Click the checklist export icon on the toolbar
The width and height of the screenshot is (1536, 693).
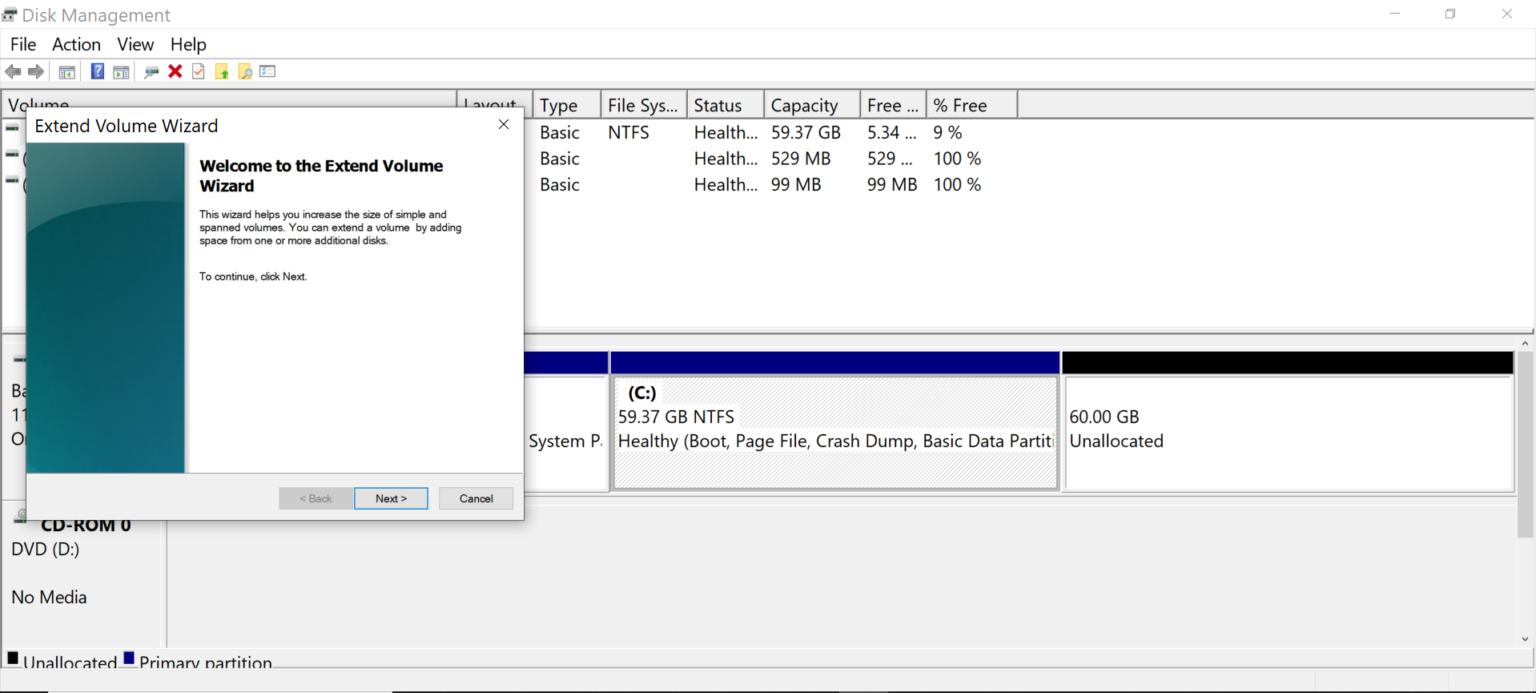(x=266, y=71)
